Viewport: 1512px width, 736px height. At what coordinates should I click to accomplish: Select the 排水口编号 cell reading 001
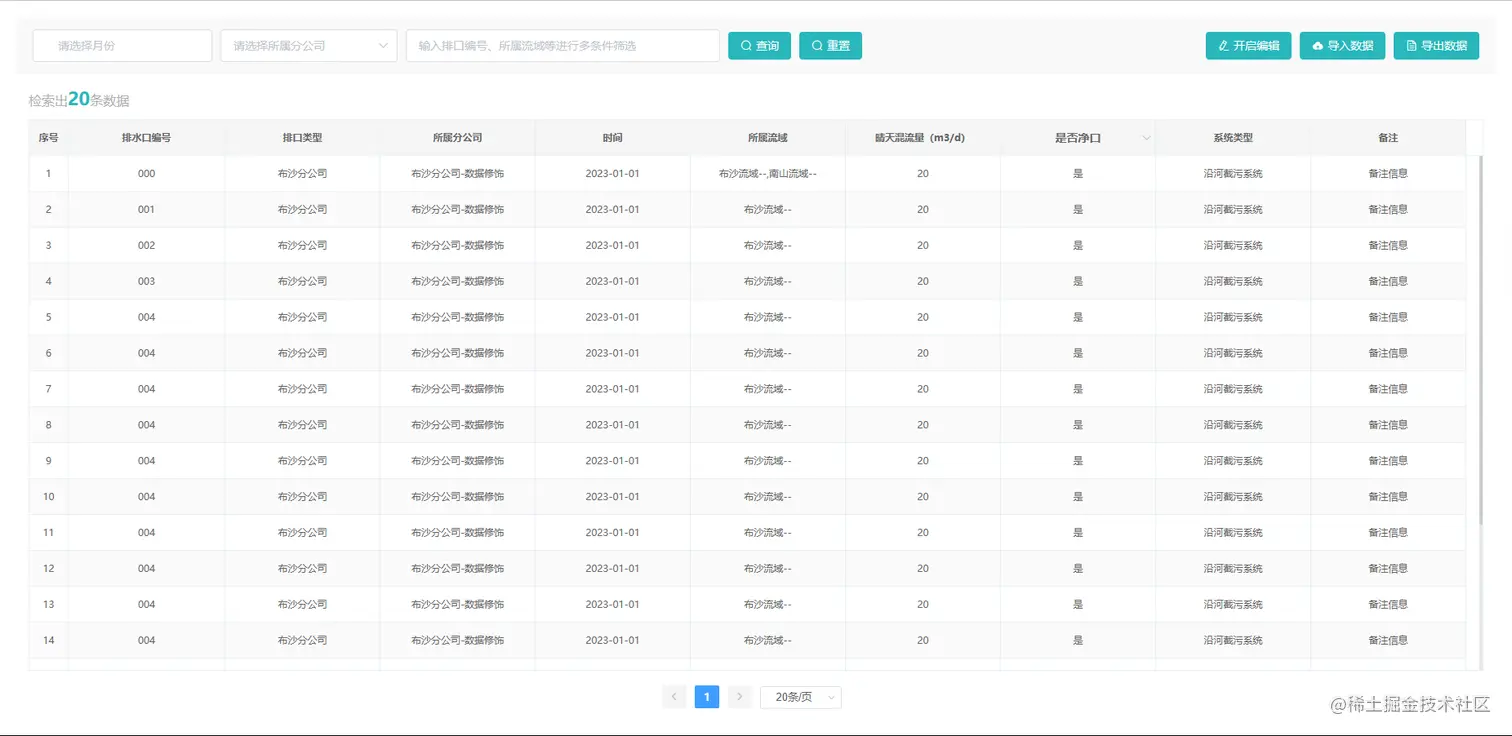coord(146,210)
